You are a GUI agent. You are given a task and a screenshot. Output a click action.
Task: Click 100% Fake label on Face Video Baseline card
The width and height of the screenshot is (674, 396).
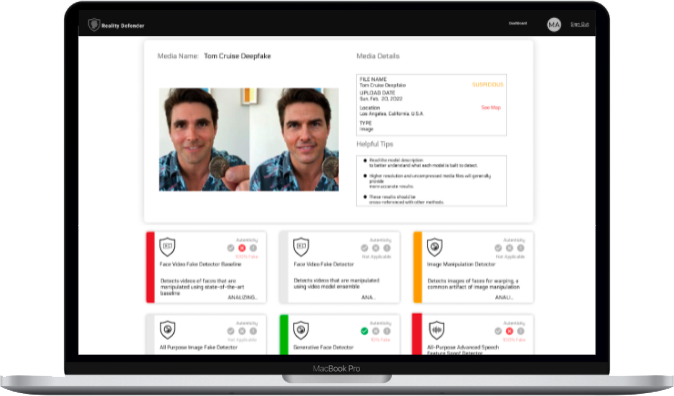pos(247,257)
